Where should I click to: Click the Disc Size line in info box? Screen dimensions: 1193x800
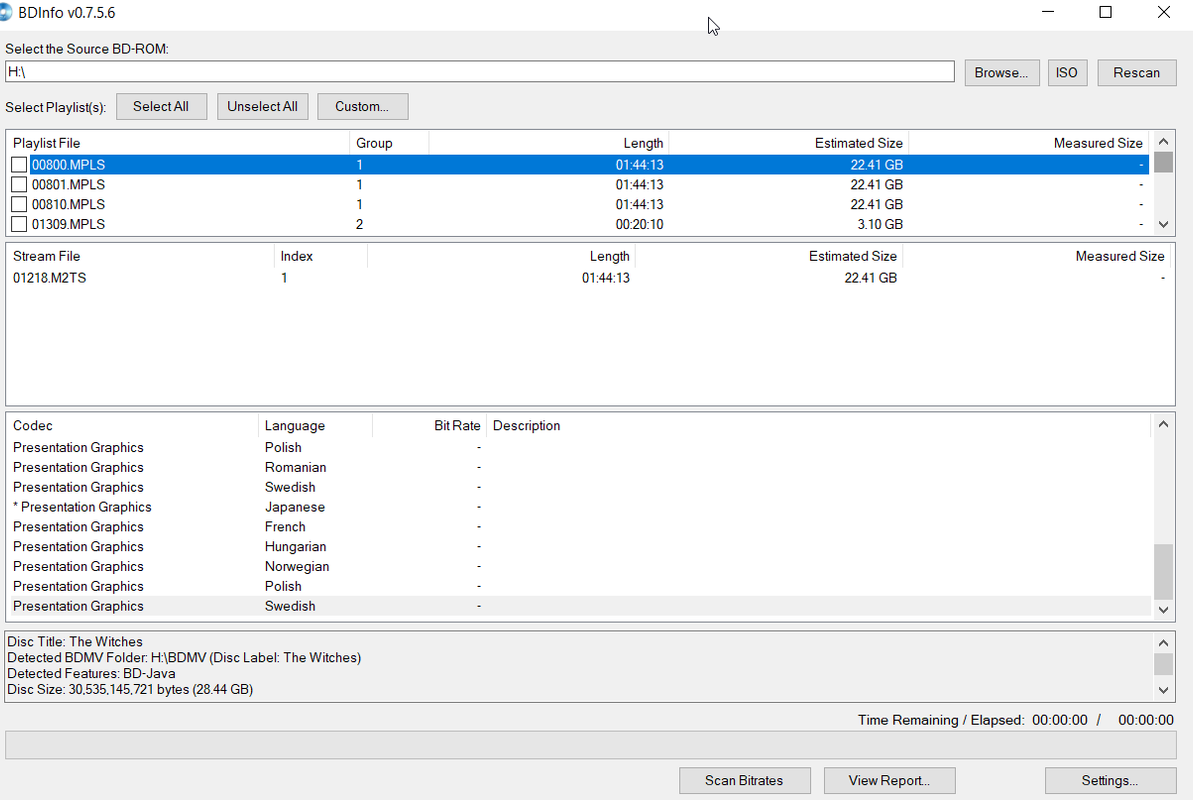130,690
